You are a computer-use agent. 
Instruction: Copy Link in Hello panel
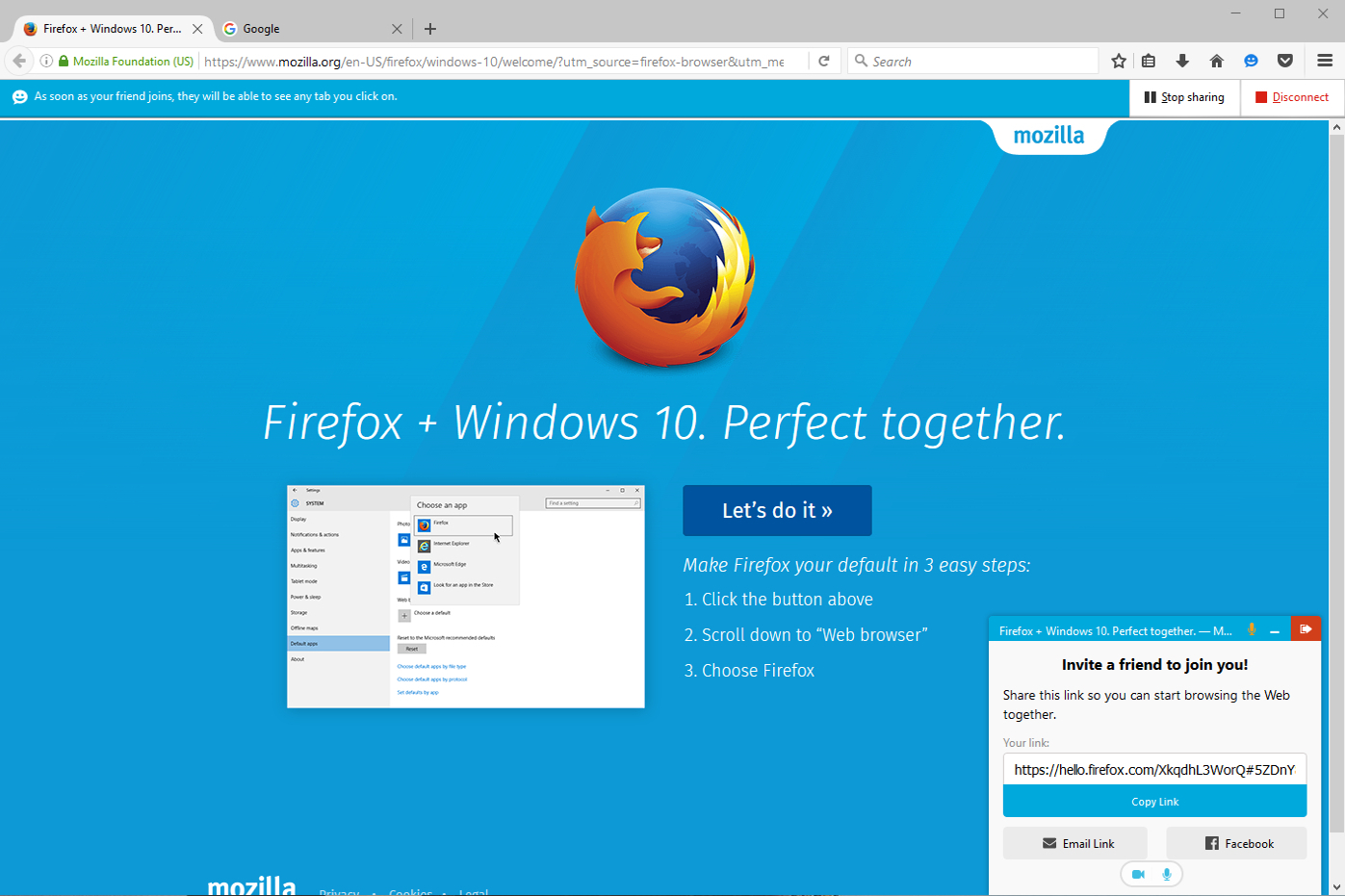click(x=1154, y=802)
